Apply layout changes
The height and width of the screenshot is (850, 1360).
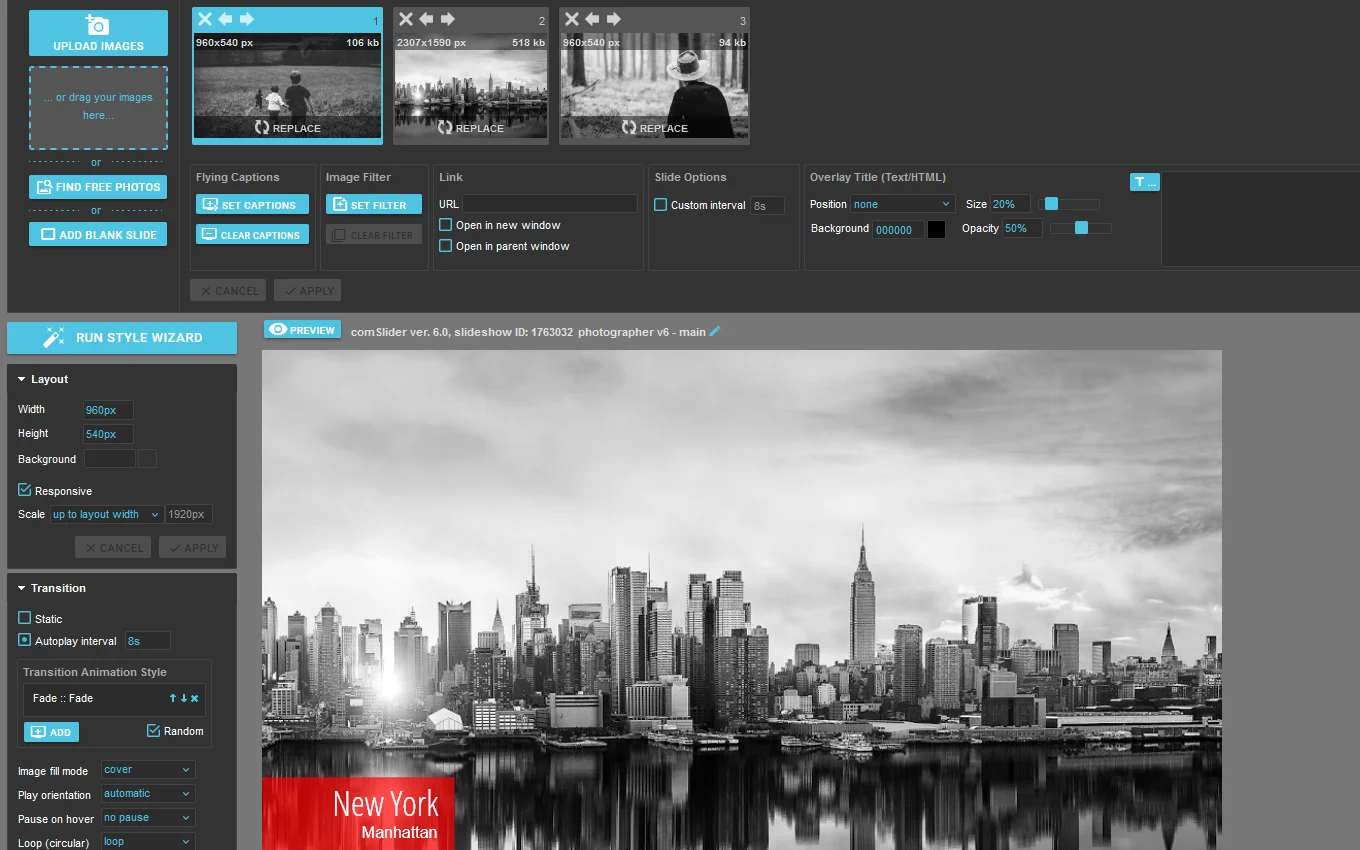click(193, 548)
